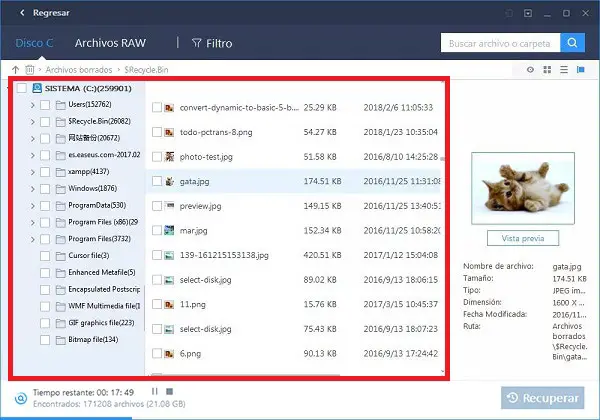Screen dimensions: 600x420
Task: Click the Filtro funnel icon
Action: click(197, 43)
